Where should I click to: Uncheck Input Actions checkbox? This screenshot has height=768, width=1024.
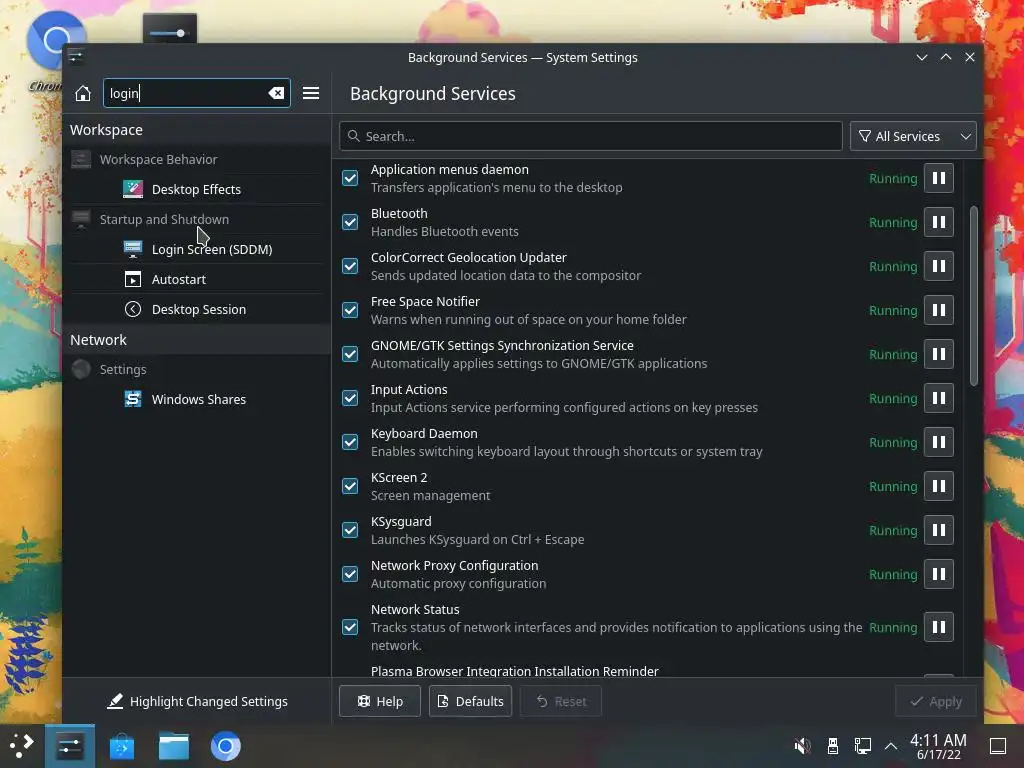click(350, 398)
